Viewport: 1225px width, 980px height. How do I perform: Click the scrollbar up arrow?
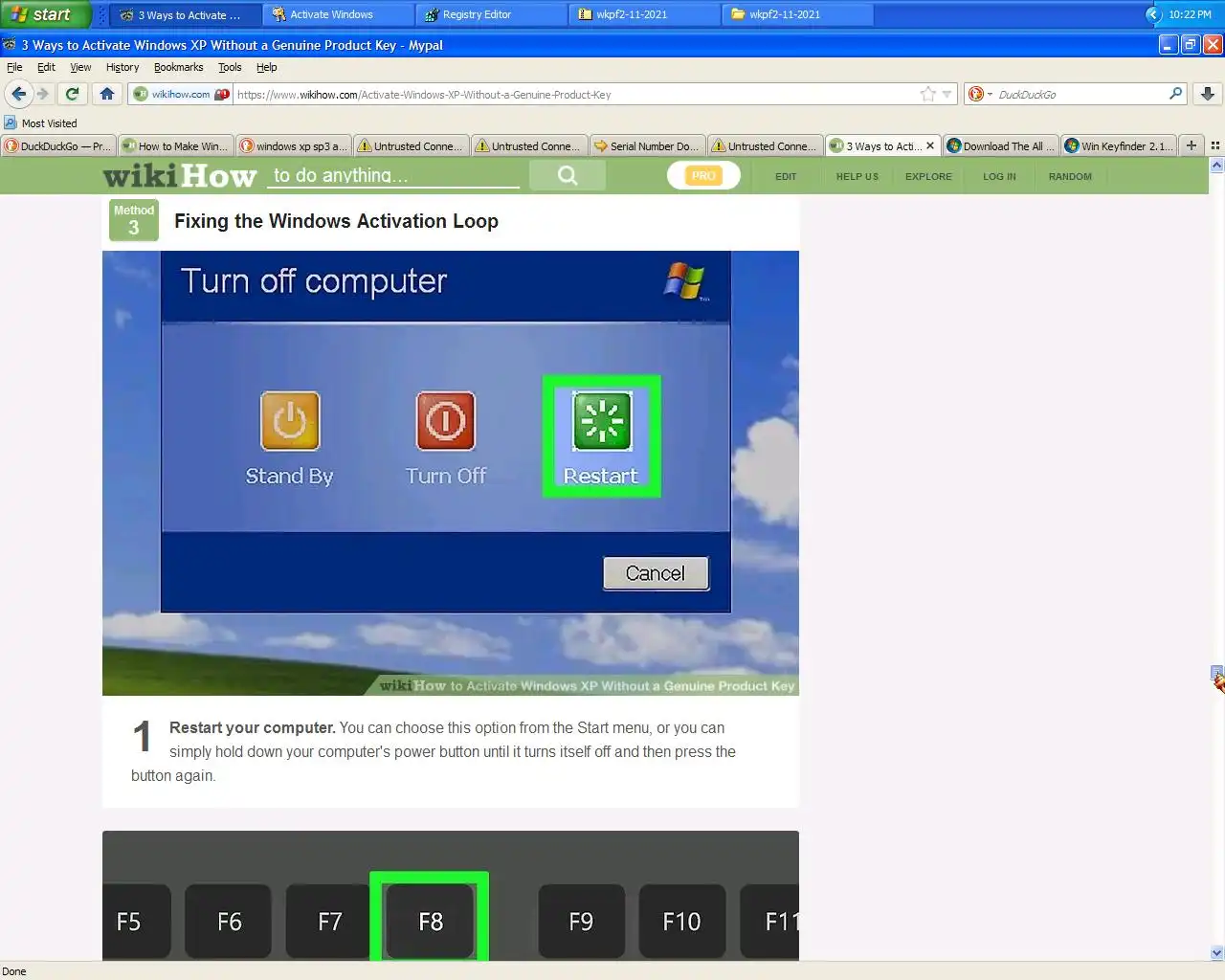1217,165
